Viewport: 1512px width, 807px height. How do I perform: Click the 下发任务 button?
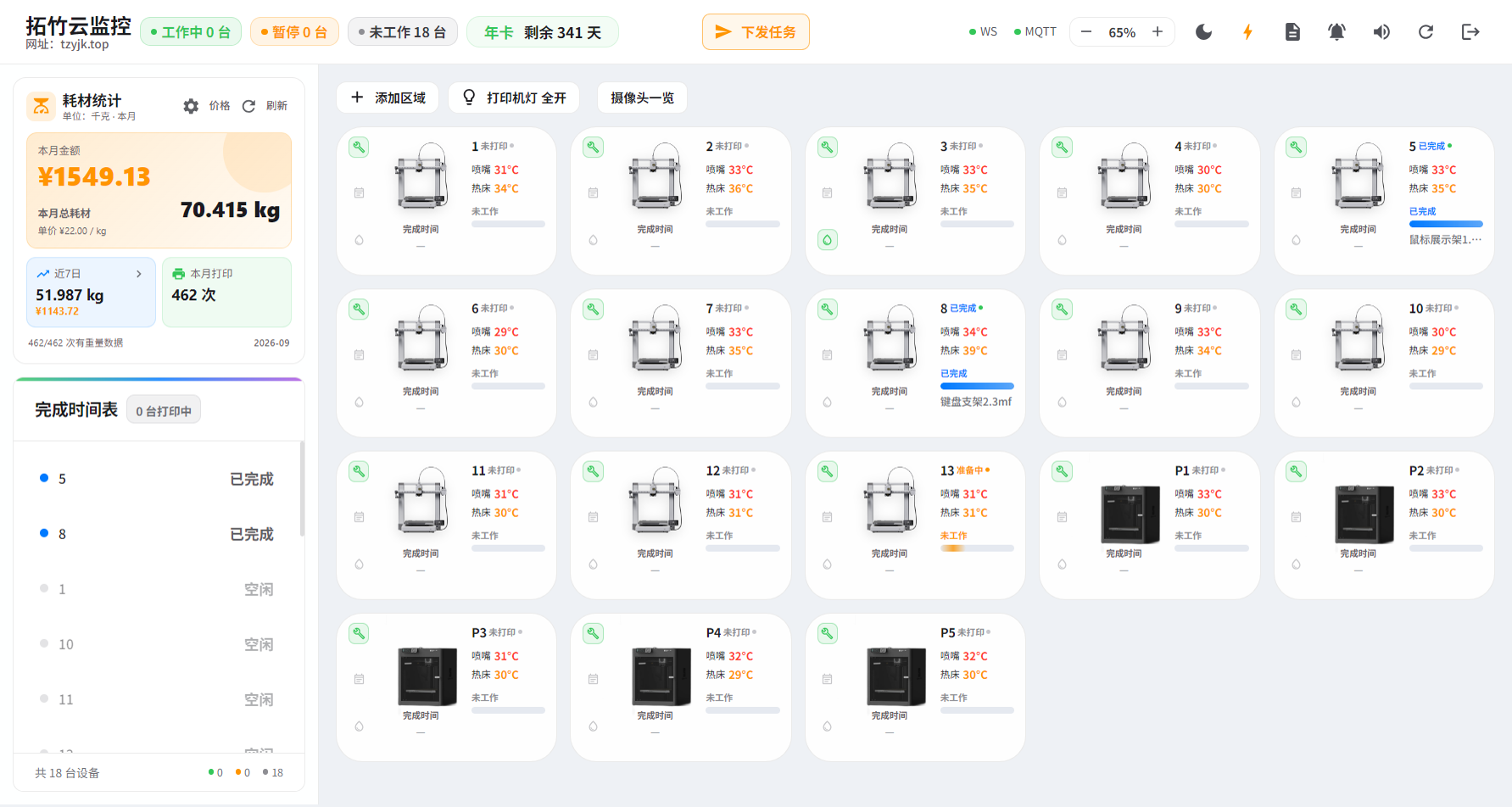coord(756,32)
